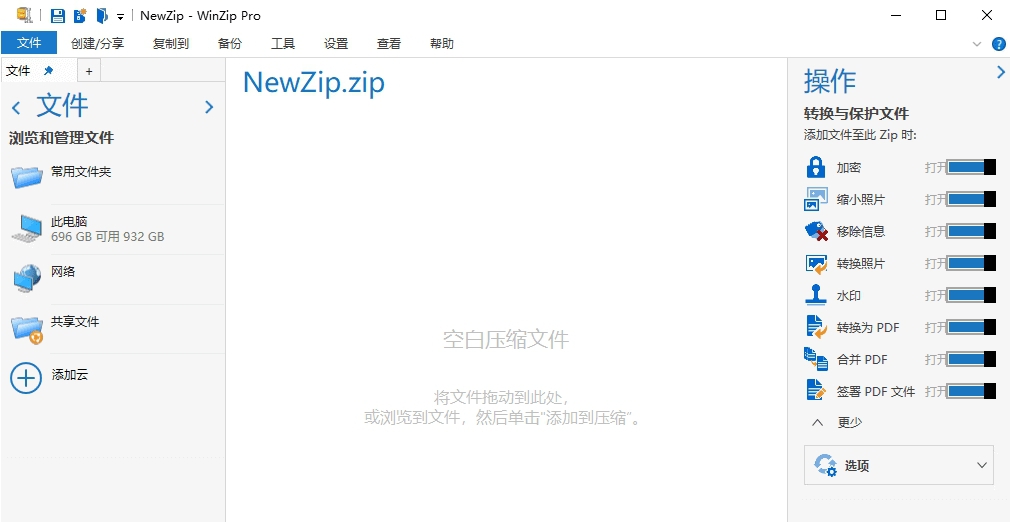Image resolution: width=1011 pixels, height=522 pixels.
Task: Select the 添加云 label
Action: (70, 374)
